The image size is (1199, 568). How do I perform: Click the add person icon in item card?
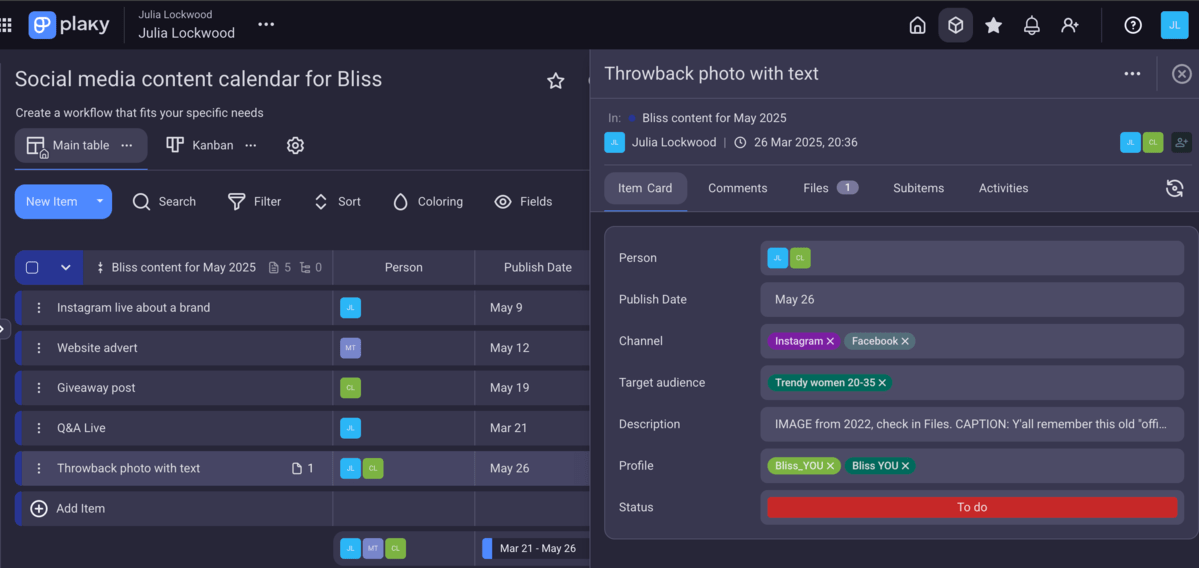tap(1181, 142)
